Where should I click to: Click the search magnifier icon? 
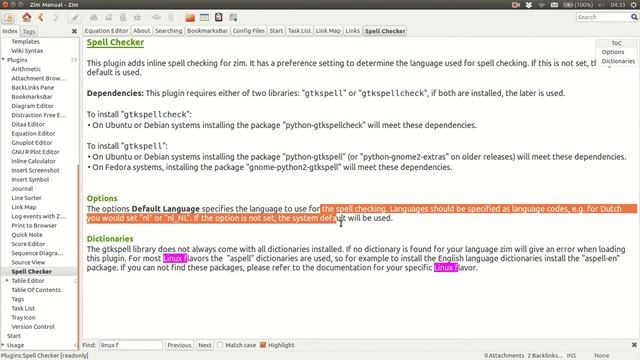pos(634,17)
